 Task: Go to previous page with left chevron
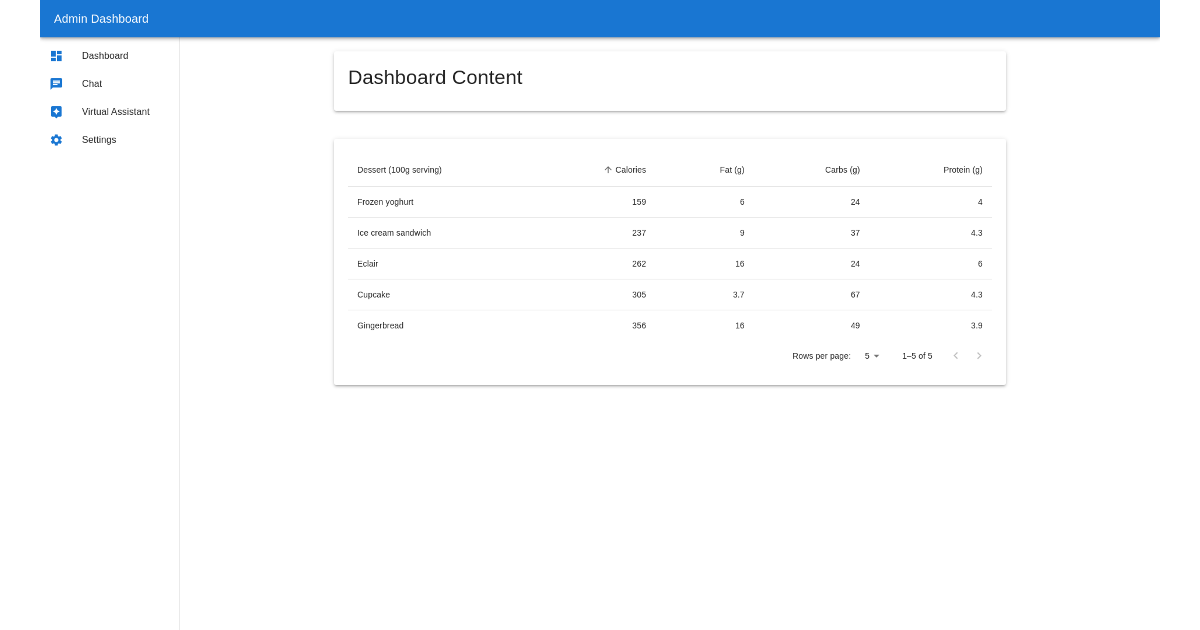coord(955,355)
